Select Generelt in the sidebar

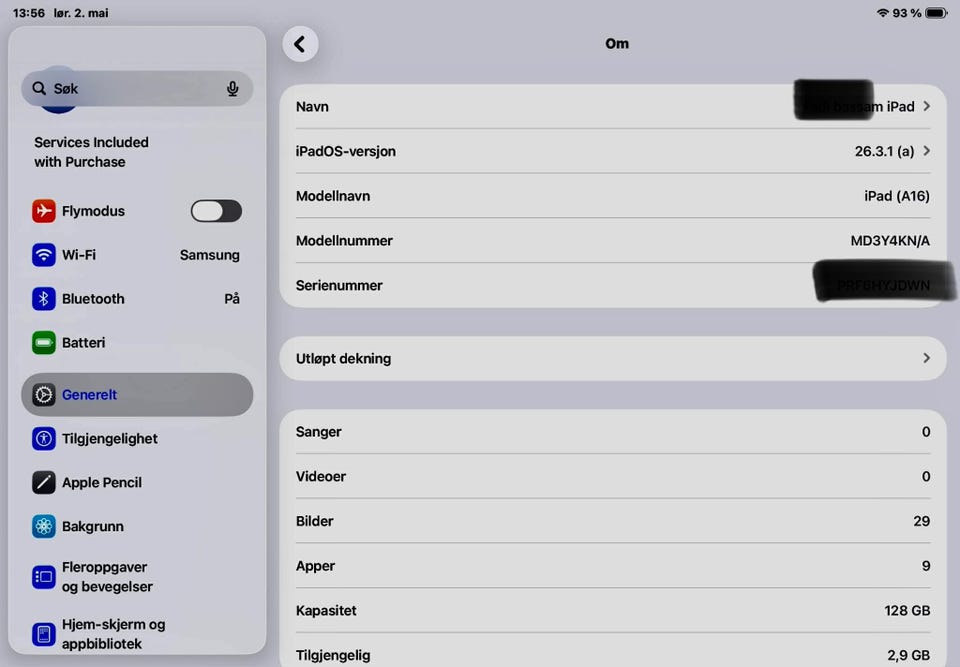point(137,394)
